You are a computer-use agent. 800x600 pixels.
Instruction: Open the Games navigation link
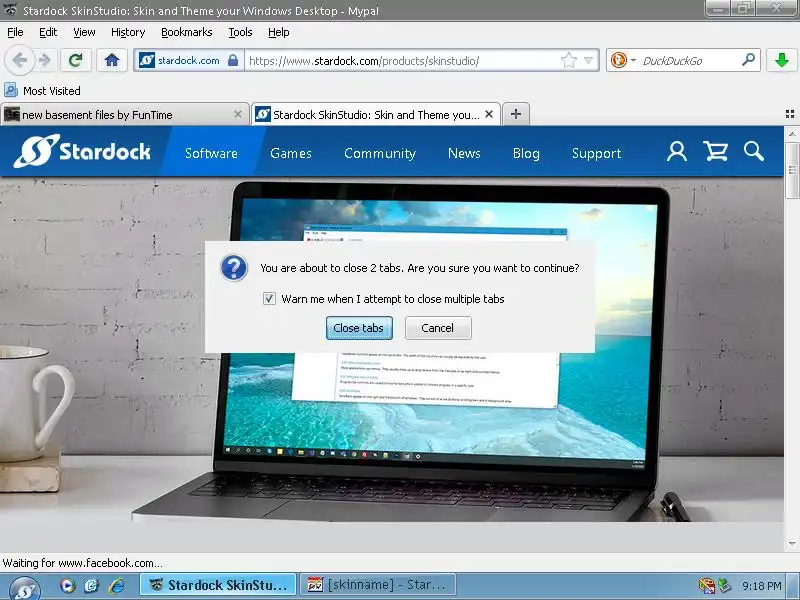click(291, 153)
